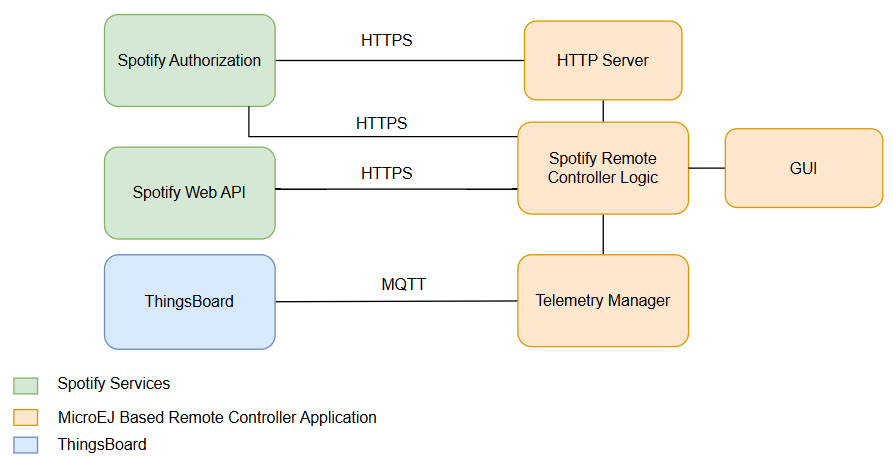The height and width of the screenshot is (458, 893).
Task: Click the orange MicroEJ legend swatch
Action: pos(26,418)
